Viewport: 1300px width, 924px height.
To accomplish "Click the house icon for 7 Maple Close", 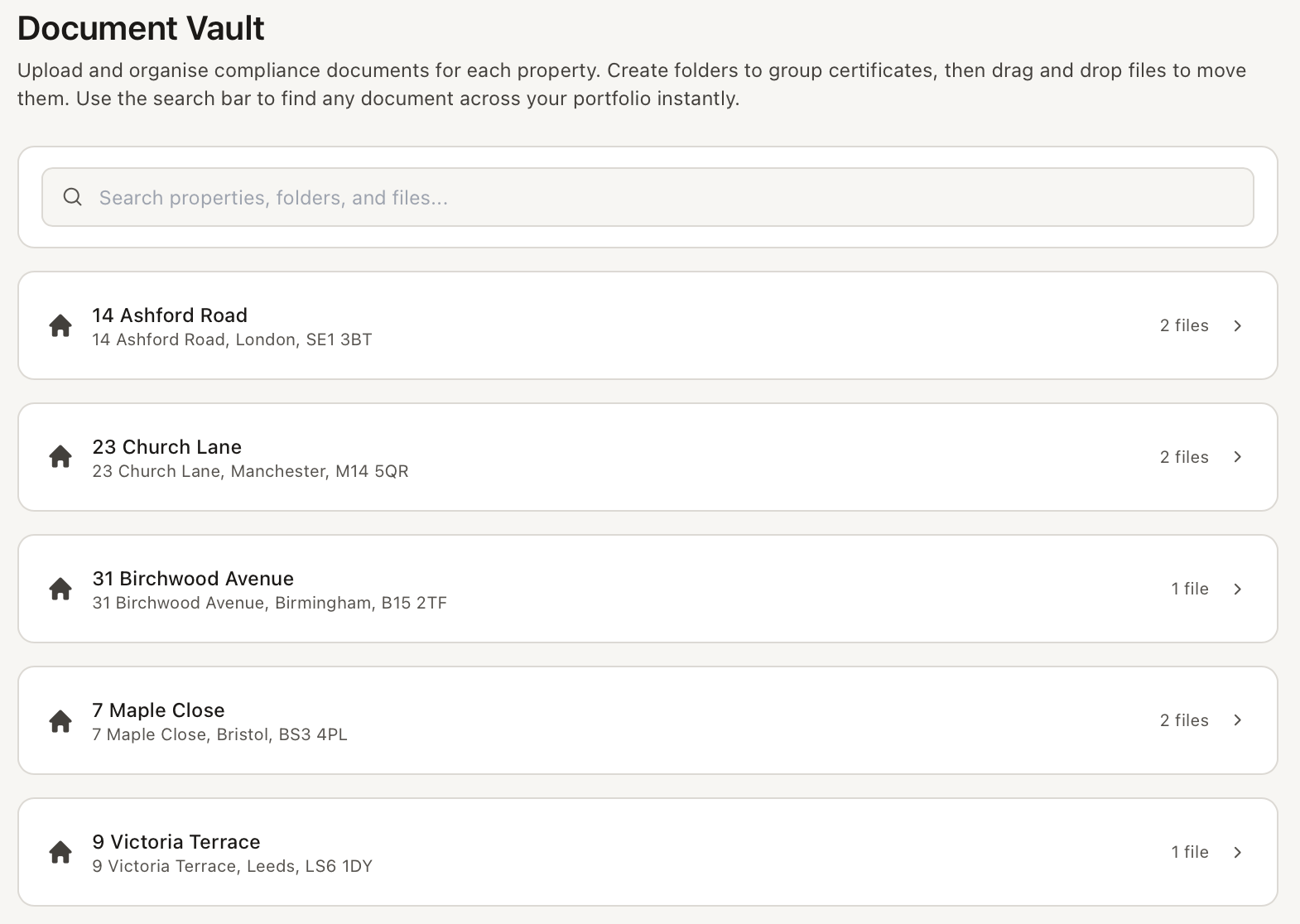I will (60, 720).
